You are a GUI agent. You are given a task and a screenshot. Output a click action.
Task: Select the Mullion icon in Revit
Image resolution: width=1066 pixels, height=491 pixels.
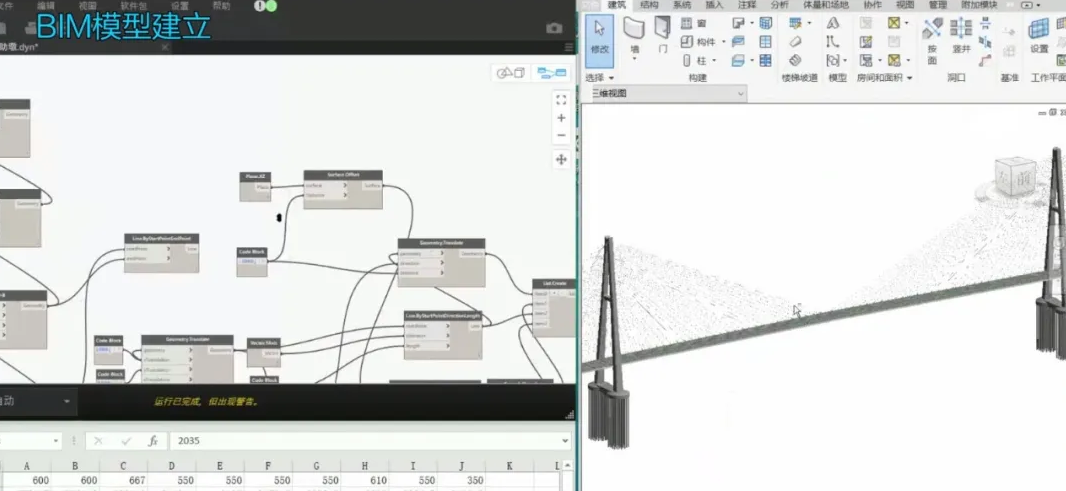click(x=766, y=61)
